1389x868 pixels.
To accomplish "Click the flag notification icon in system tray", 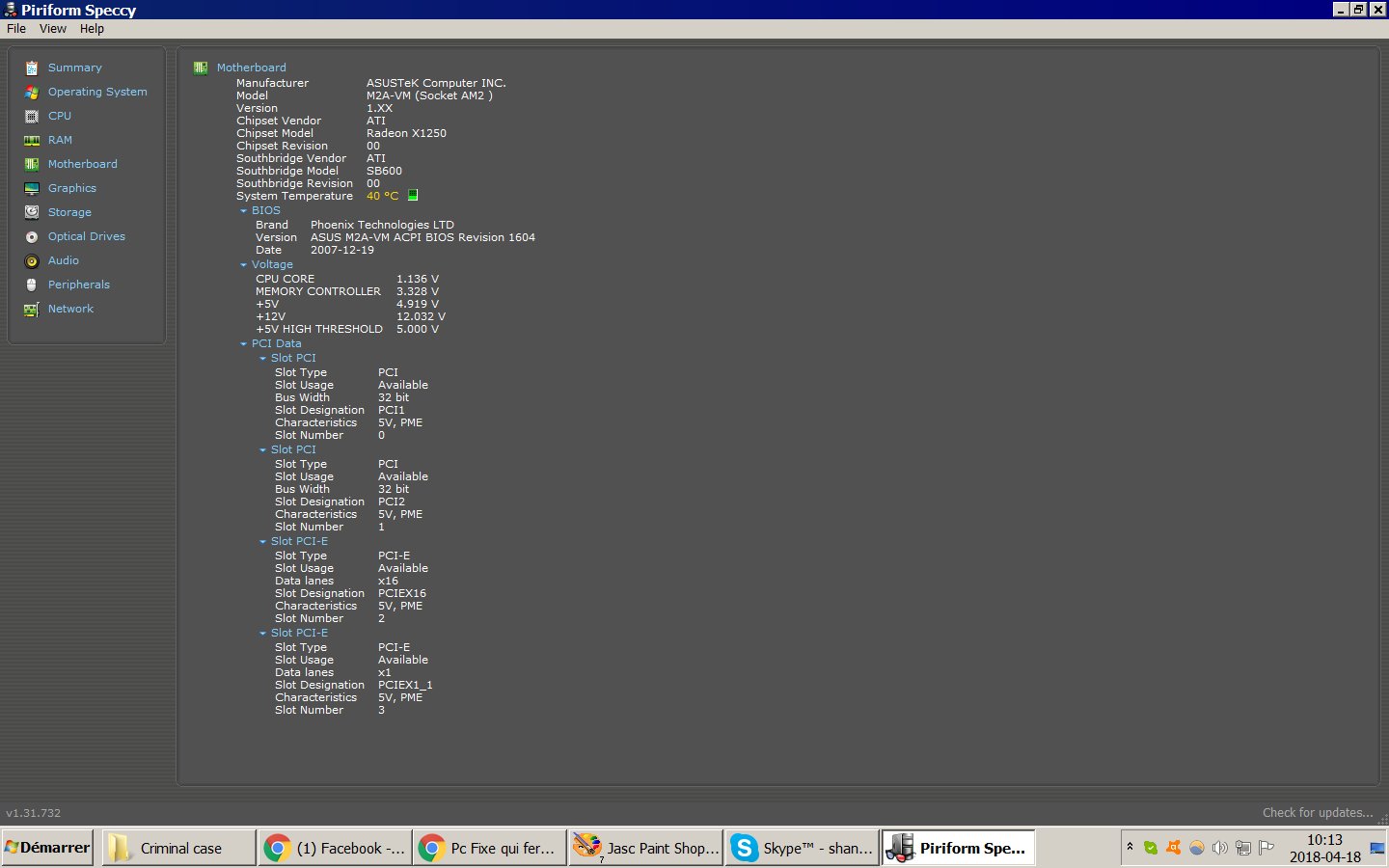I will click(x=1266, y=848).
